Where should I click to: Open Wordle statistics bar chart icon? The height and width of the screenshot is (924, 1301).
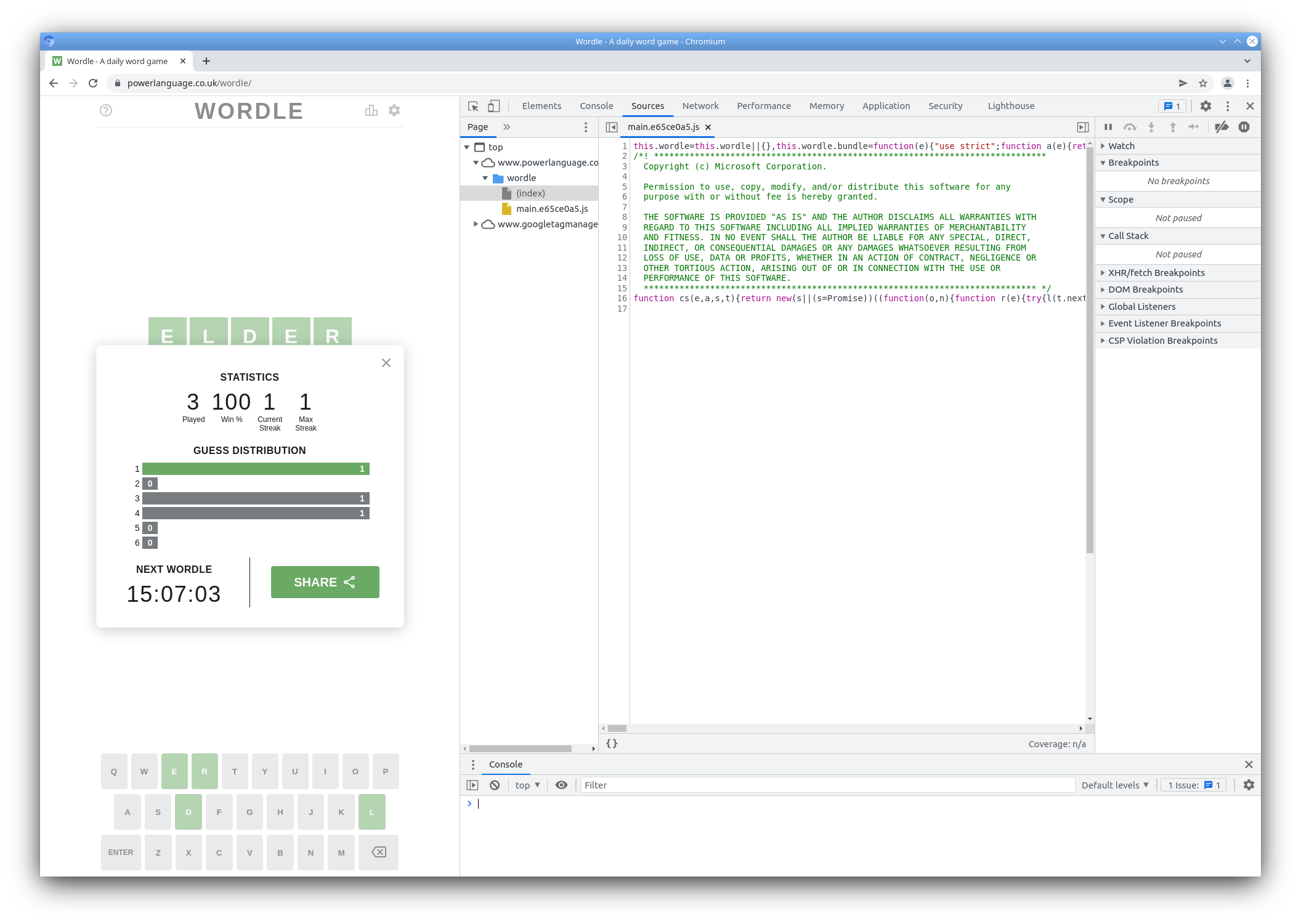(x=371, y=110)
